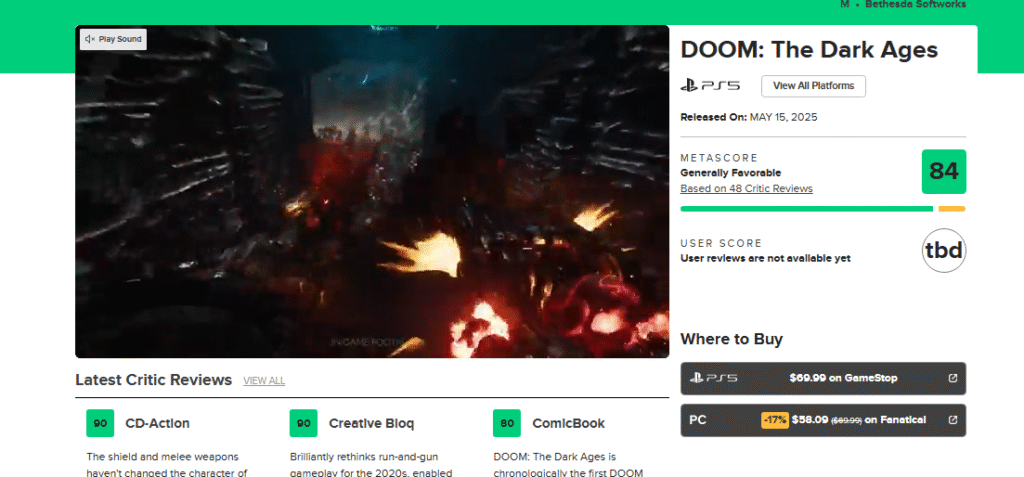Click the CD-Action review excerpt text
Screen dimensions: 1024x477
pos(167,465)
